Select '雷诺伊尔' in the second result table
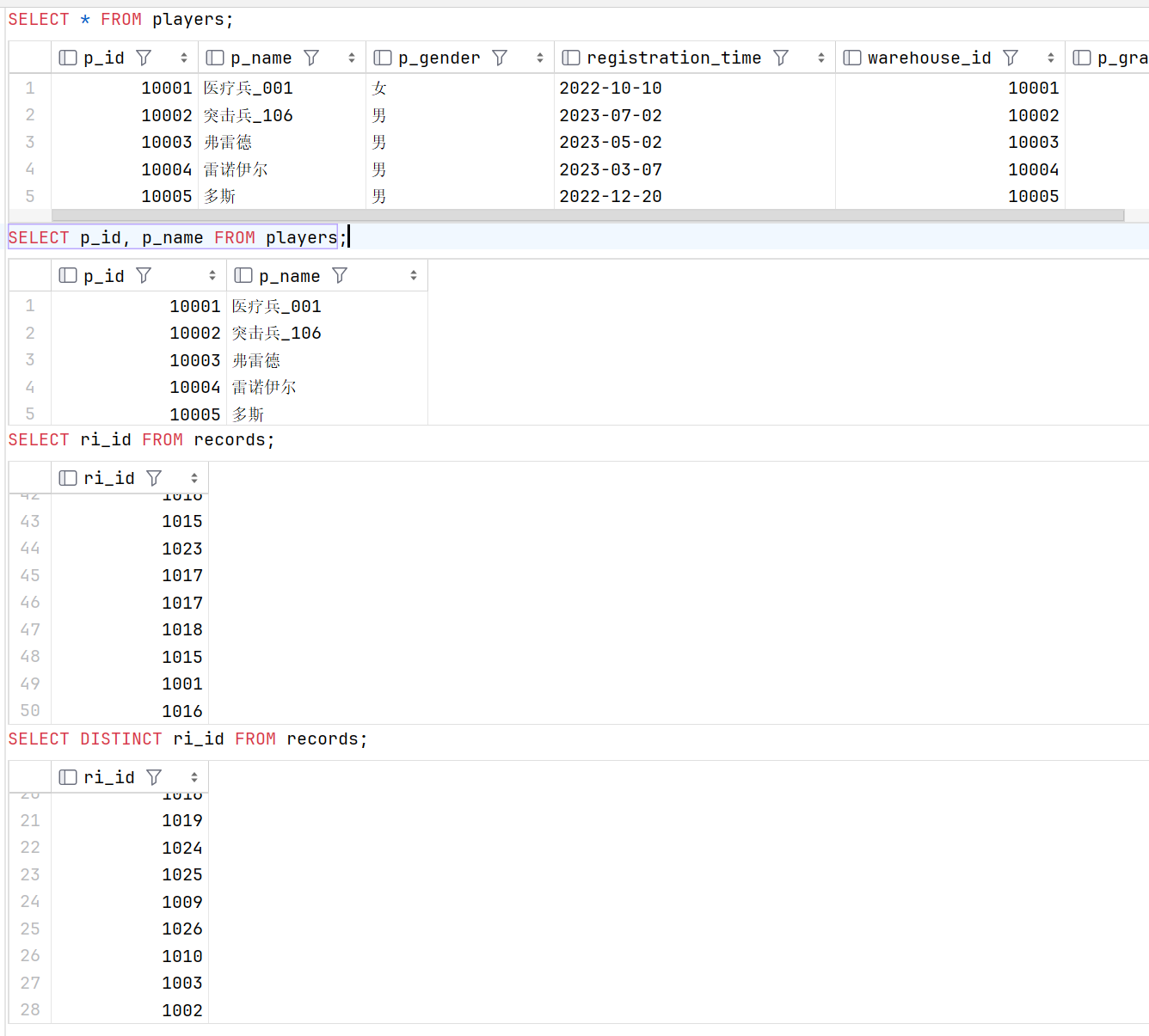This screenshot has width=1149, height=1036. pyautogui.click(x=263, y=387)
